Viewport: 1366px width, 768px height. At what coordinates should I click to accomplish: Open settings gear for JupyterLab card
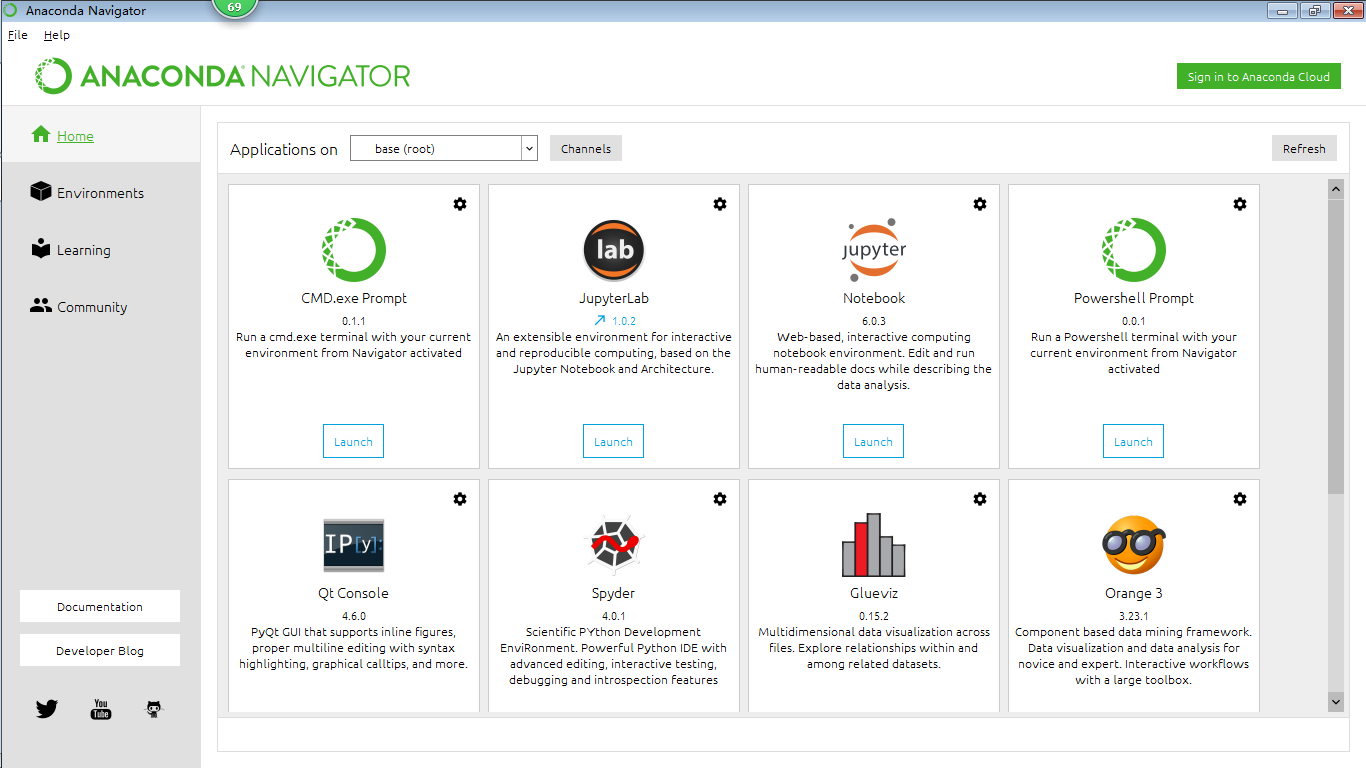tap(720, 204)
